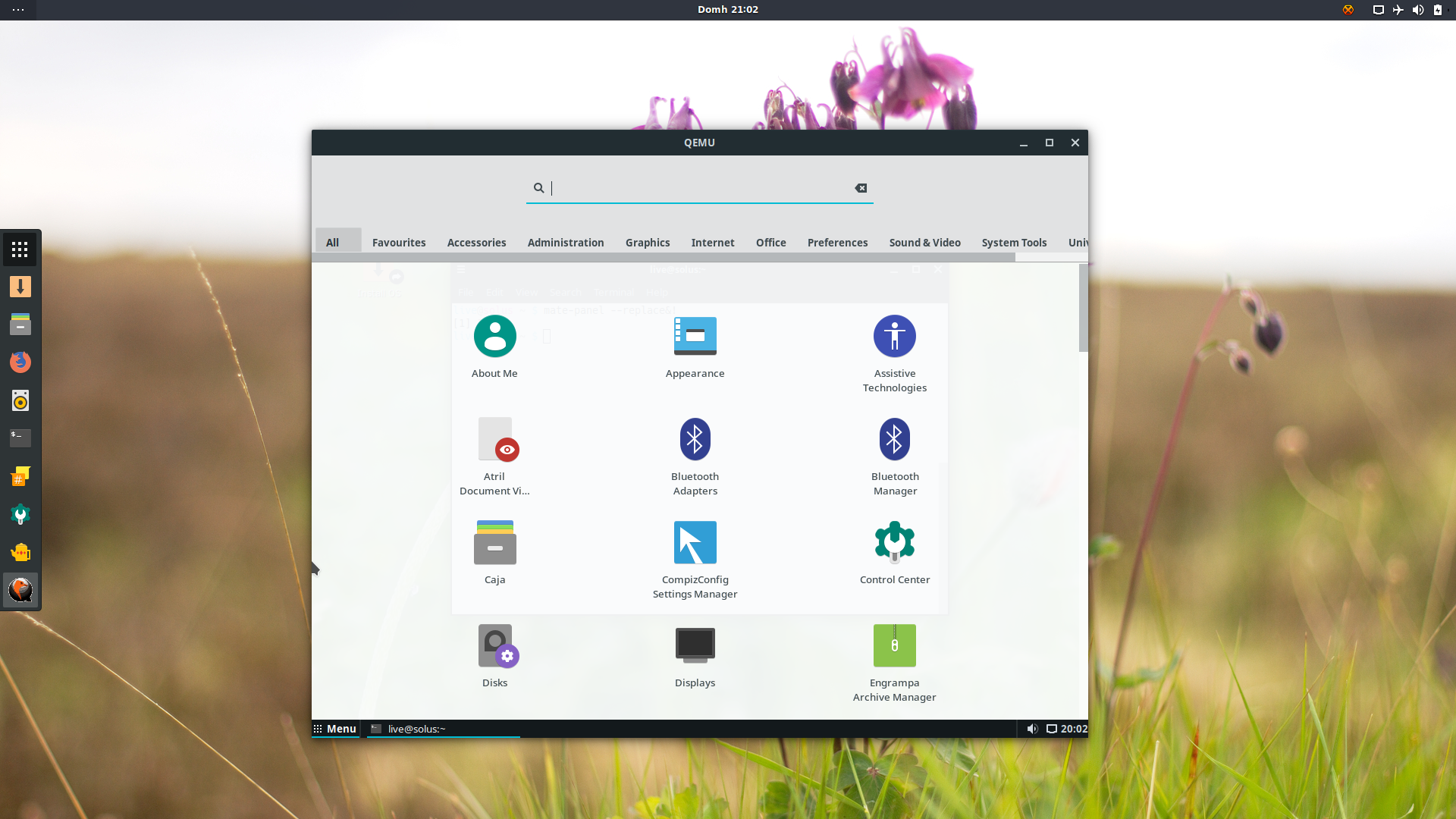Viewport: 1456px width, 819px height.
Task: Open Bluetooth Manager icon
Action: pyautogui.click(x=895, y=439)
